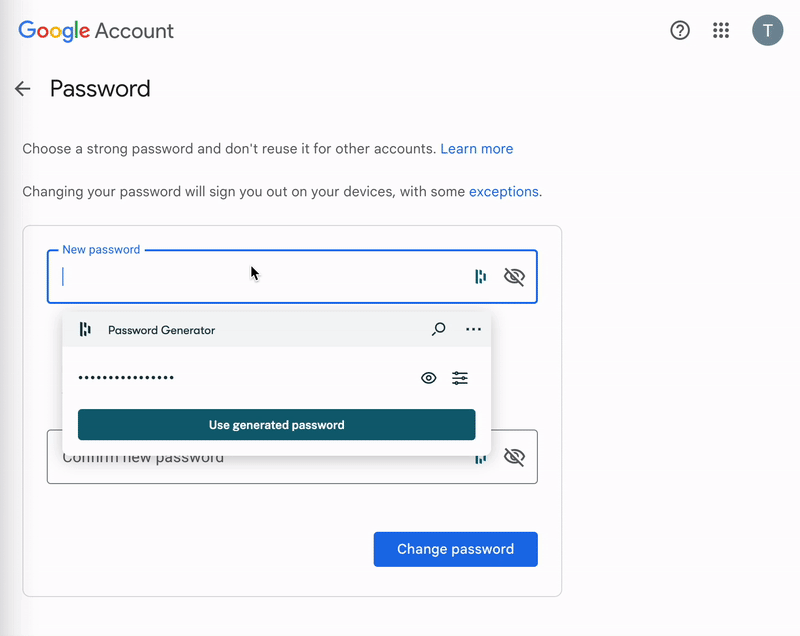This screenshot has width=800, height=636.
Task: Click the Use generated password button
Action: (276, 424)
